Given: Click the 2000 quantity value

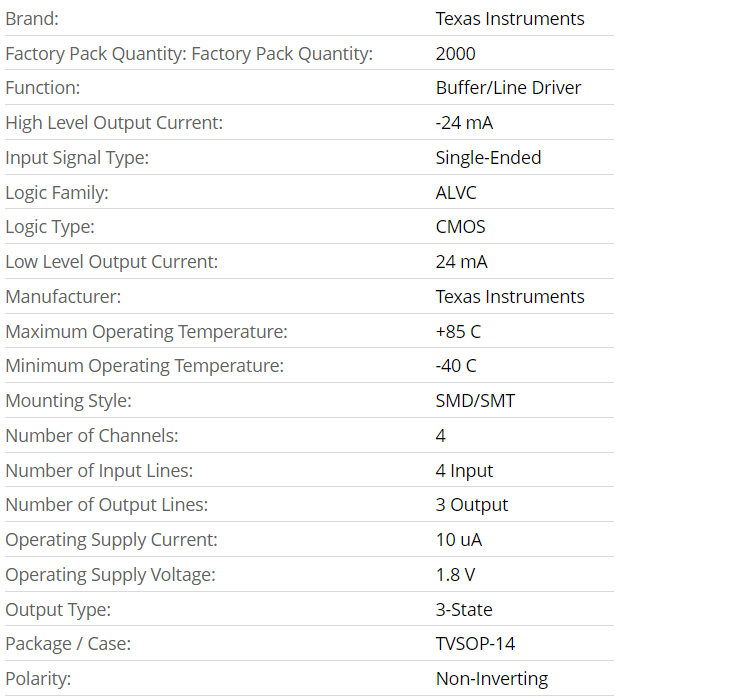Looking at the screenshot, I should (456, 54).
